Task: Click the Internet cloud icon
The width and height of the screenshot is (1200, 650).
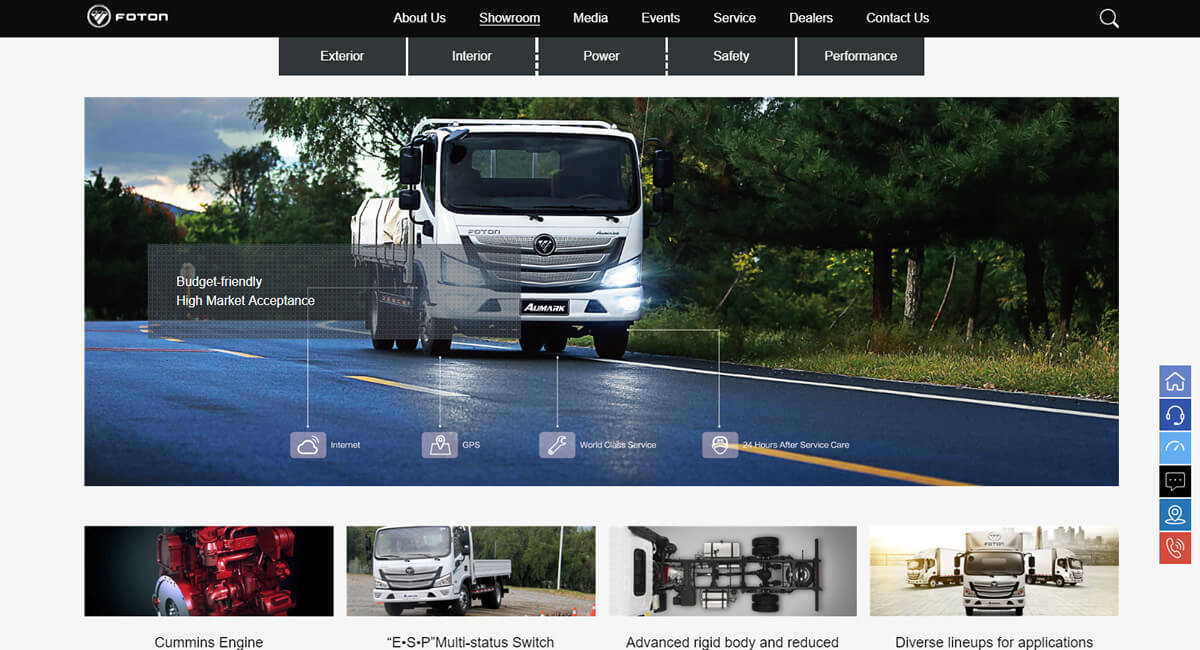Action: tap(308, 445)
